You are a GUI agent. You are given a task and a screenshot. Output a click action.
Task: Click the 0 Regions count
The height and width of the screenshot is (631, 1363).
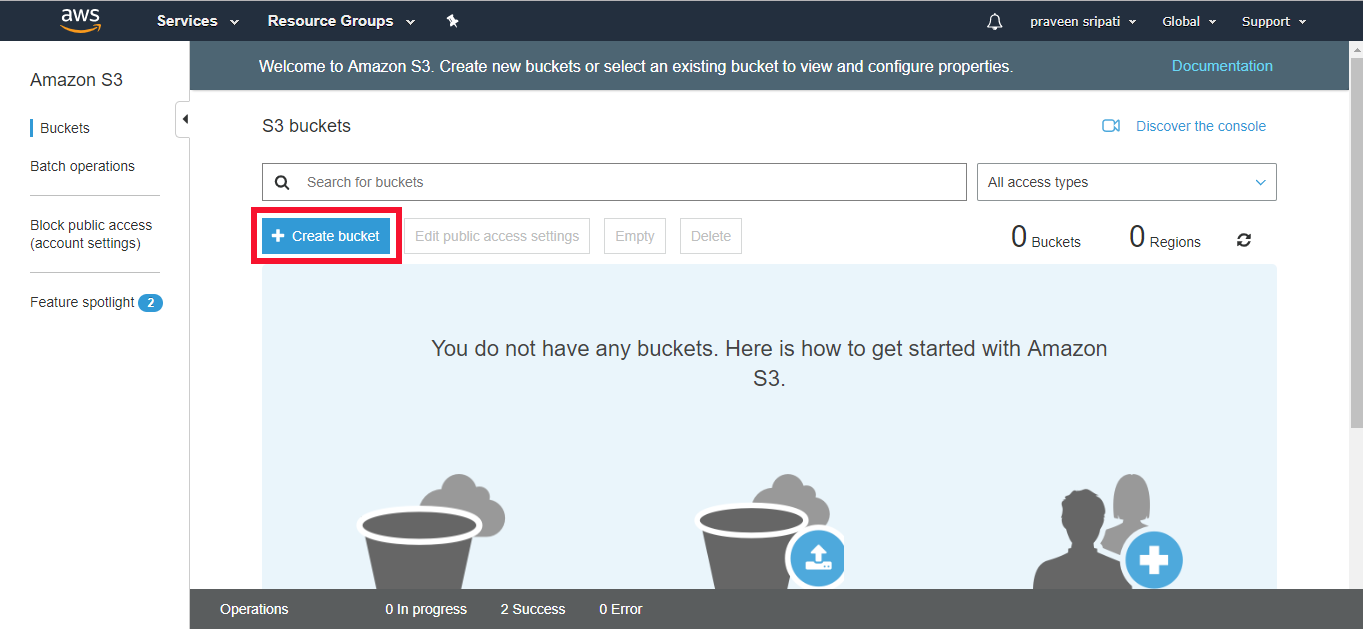pos(1165,237)
